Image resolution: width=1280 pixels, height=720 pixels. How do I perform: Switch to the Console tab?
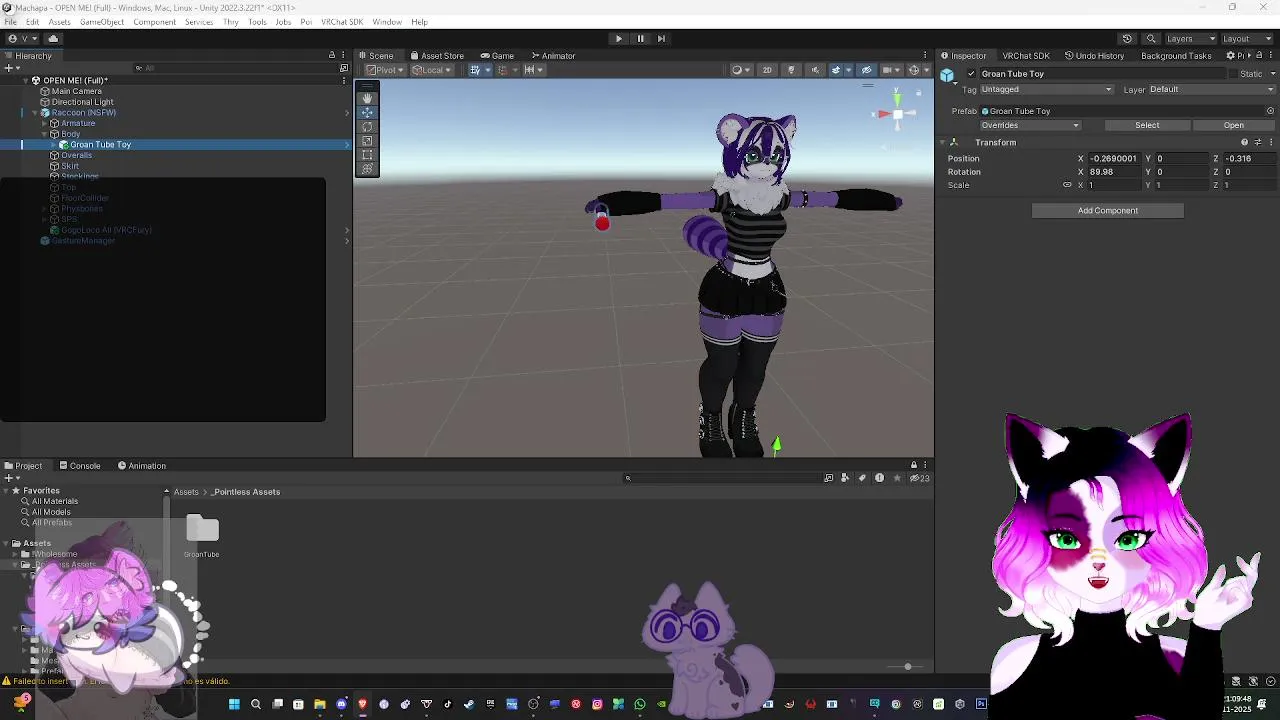point(79,466)
